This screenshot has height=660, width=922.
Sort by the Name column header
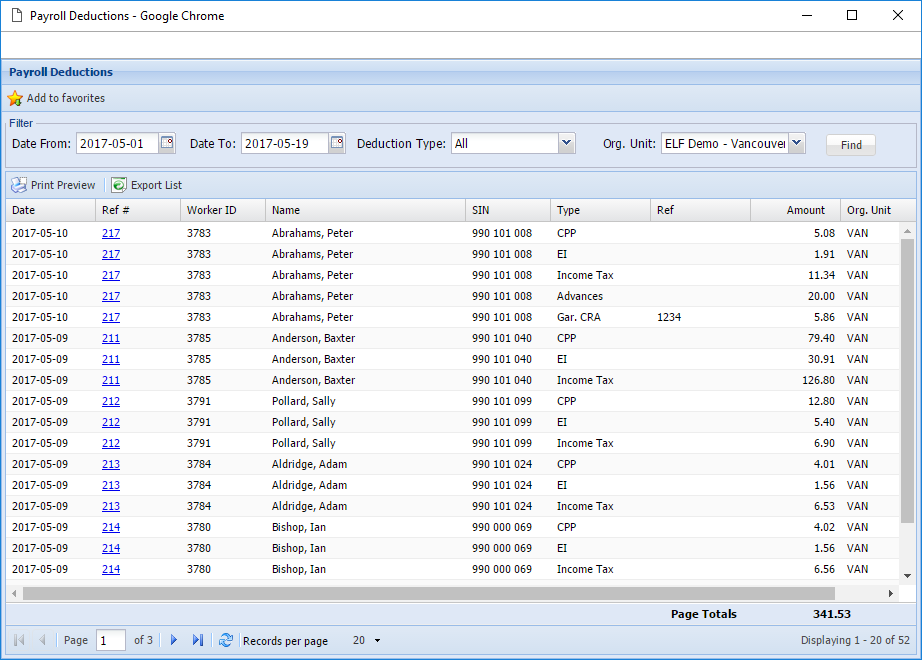click(x=286, y=210)
